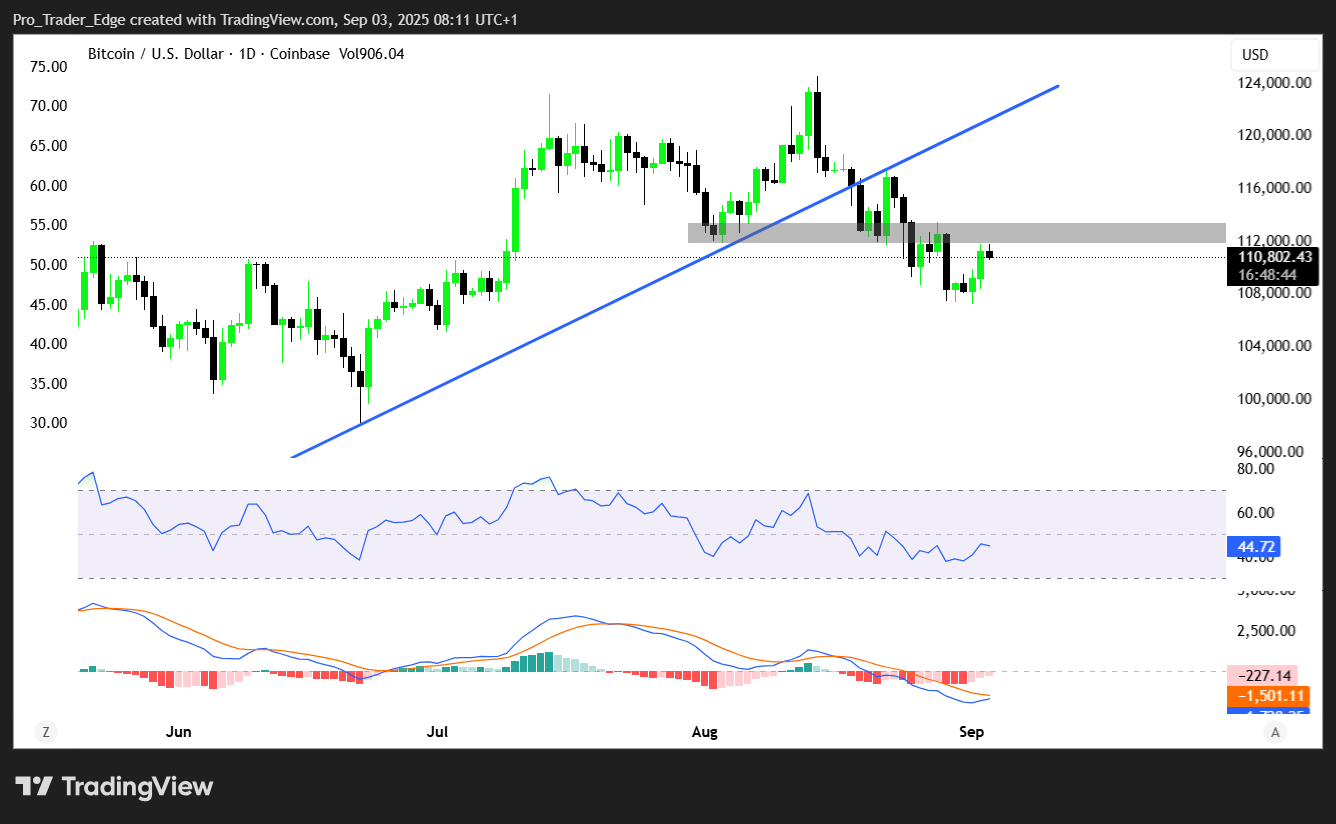The height and width of the screenshot is (824, 1336).
Task: Click the Aug label on time axis
Action: pos(705,732)
